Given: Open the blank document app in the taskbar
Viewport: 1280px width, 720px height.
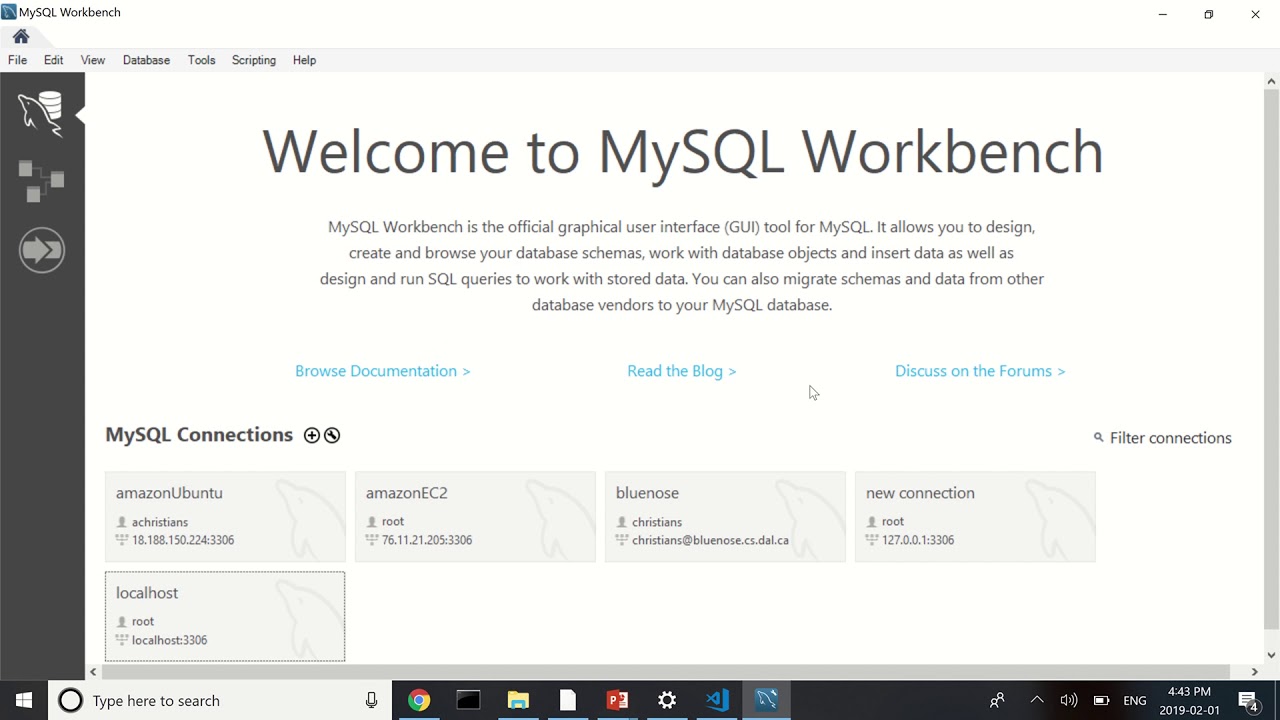Looking at the screenshot, I should coord(568,700).
